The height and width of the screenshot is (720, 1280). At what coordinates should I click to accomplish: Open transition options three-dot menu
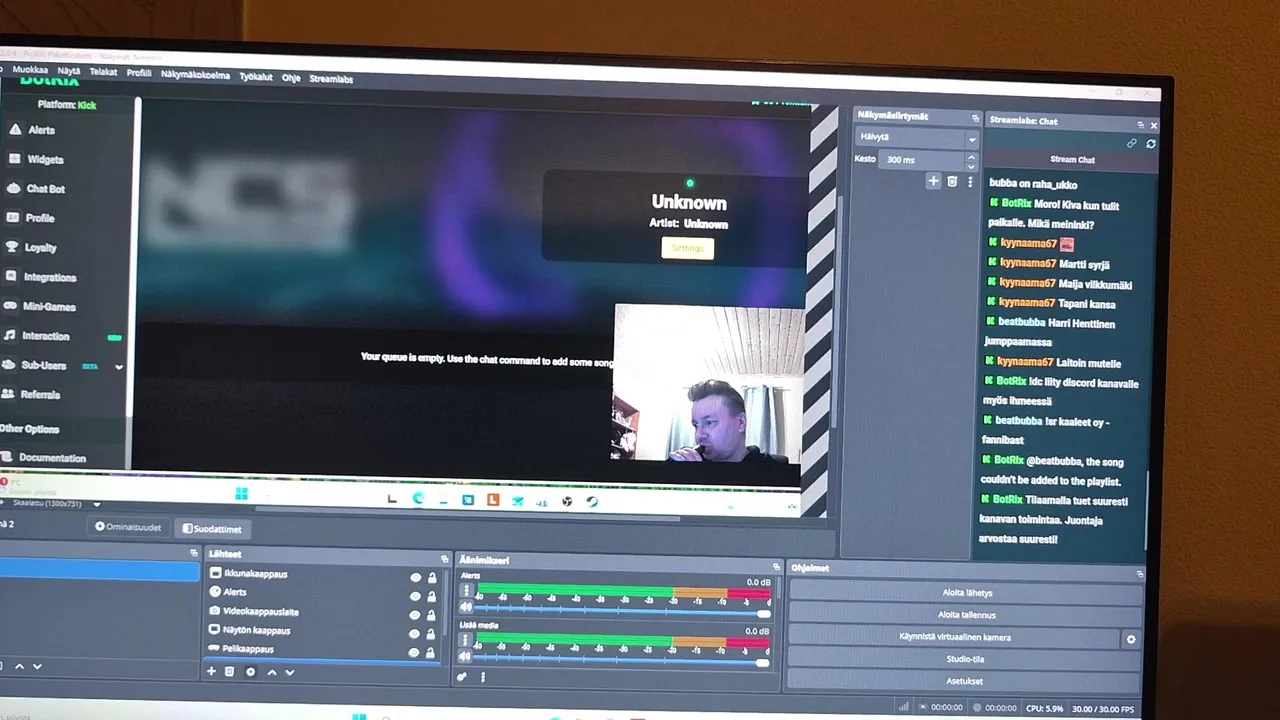coord(970,182)
